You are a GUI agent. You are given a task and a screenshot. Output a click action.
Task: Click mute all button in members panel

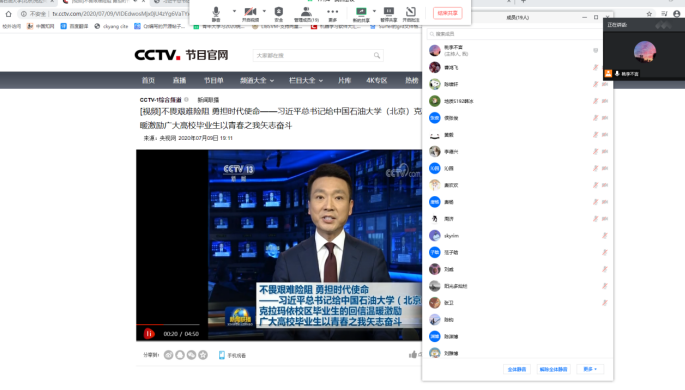click(517, 369)
